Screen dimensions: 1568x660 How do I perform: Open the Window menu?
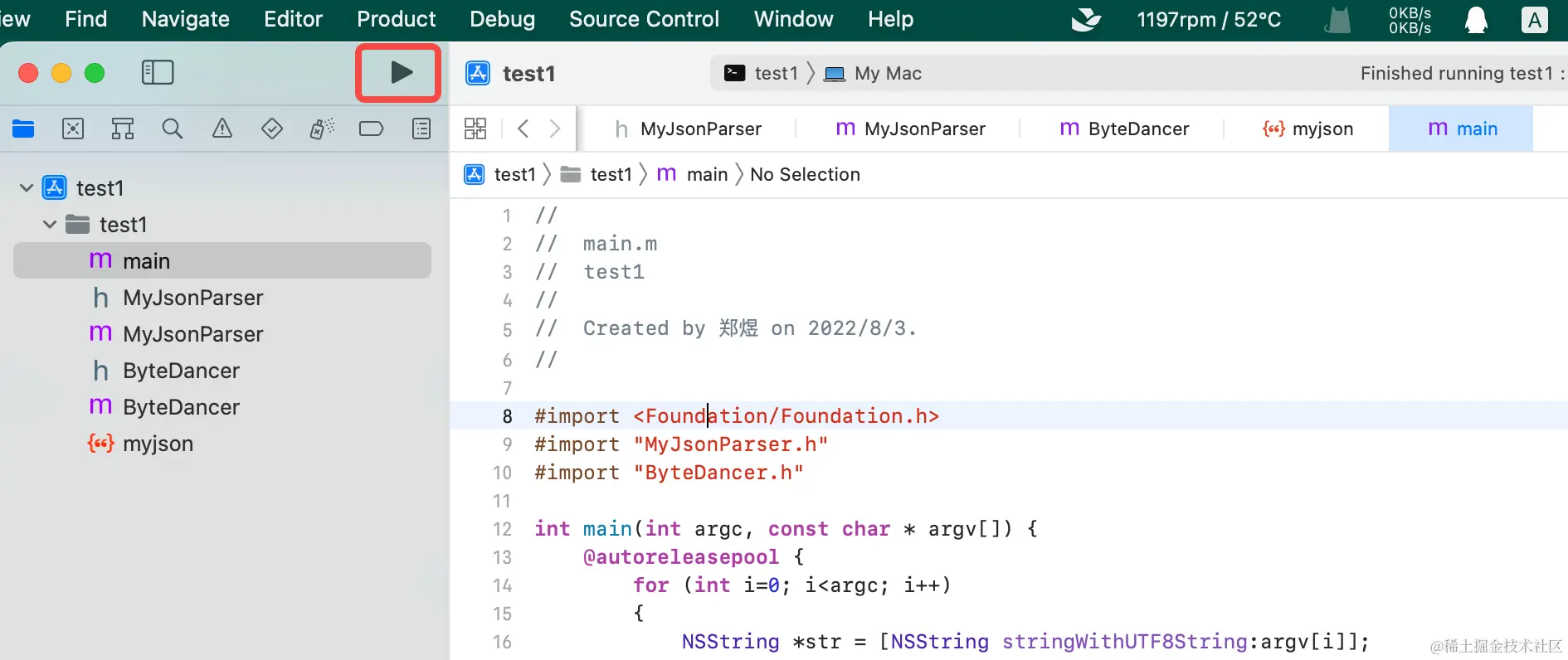click(793, 19)
